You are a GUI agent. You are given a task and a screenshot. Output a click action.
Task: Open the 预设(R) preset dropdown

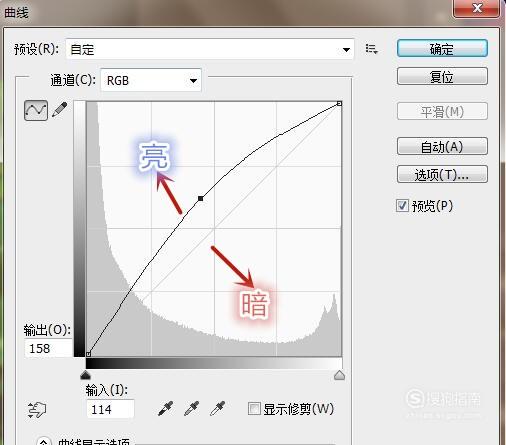pos(210,49)
